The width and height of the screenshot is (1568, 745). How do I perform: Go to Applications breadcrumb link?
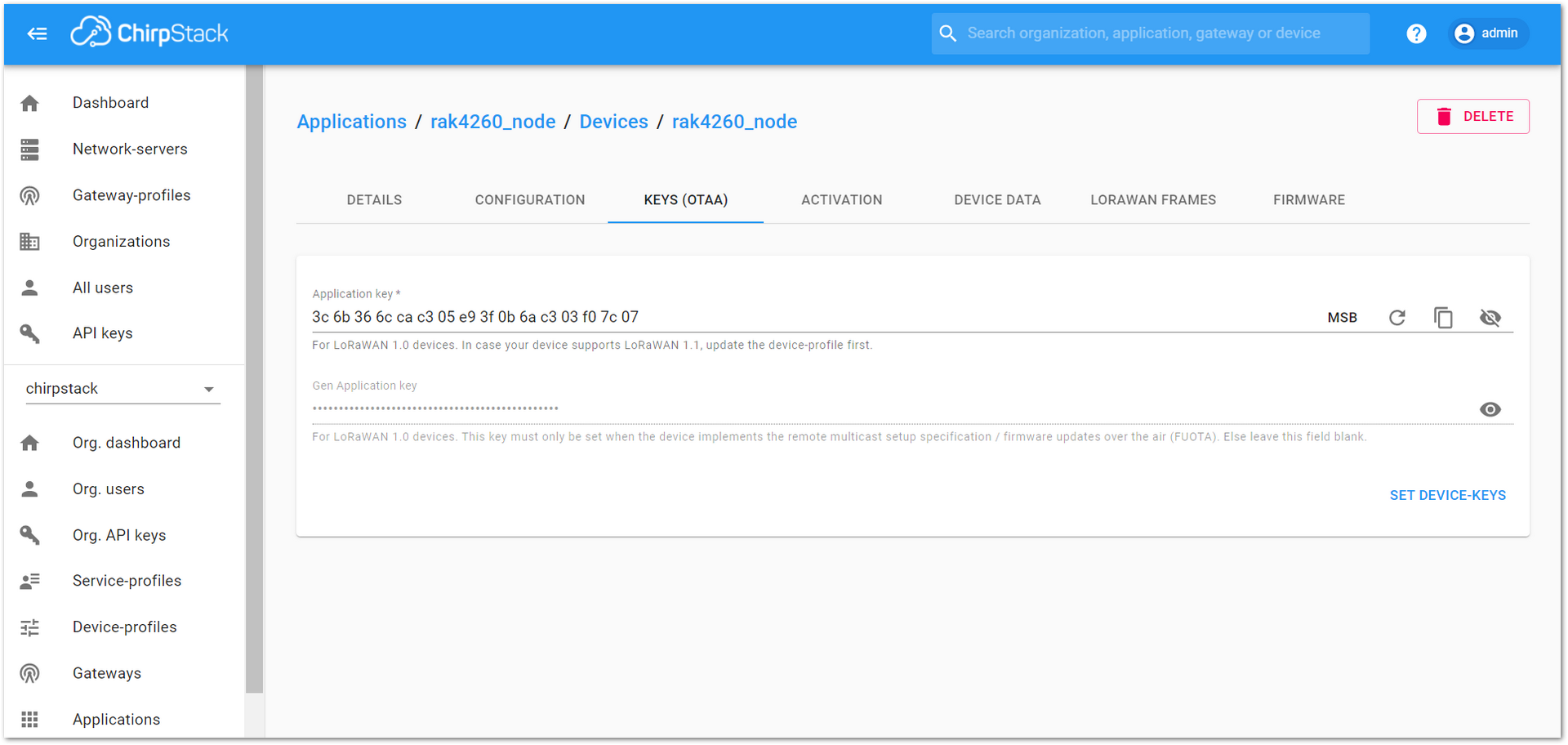click(351, 122)
